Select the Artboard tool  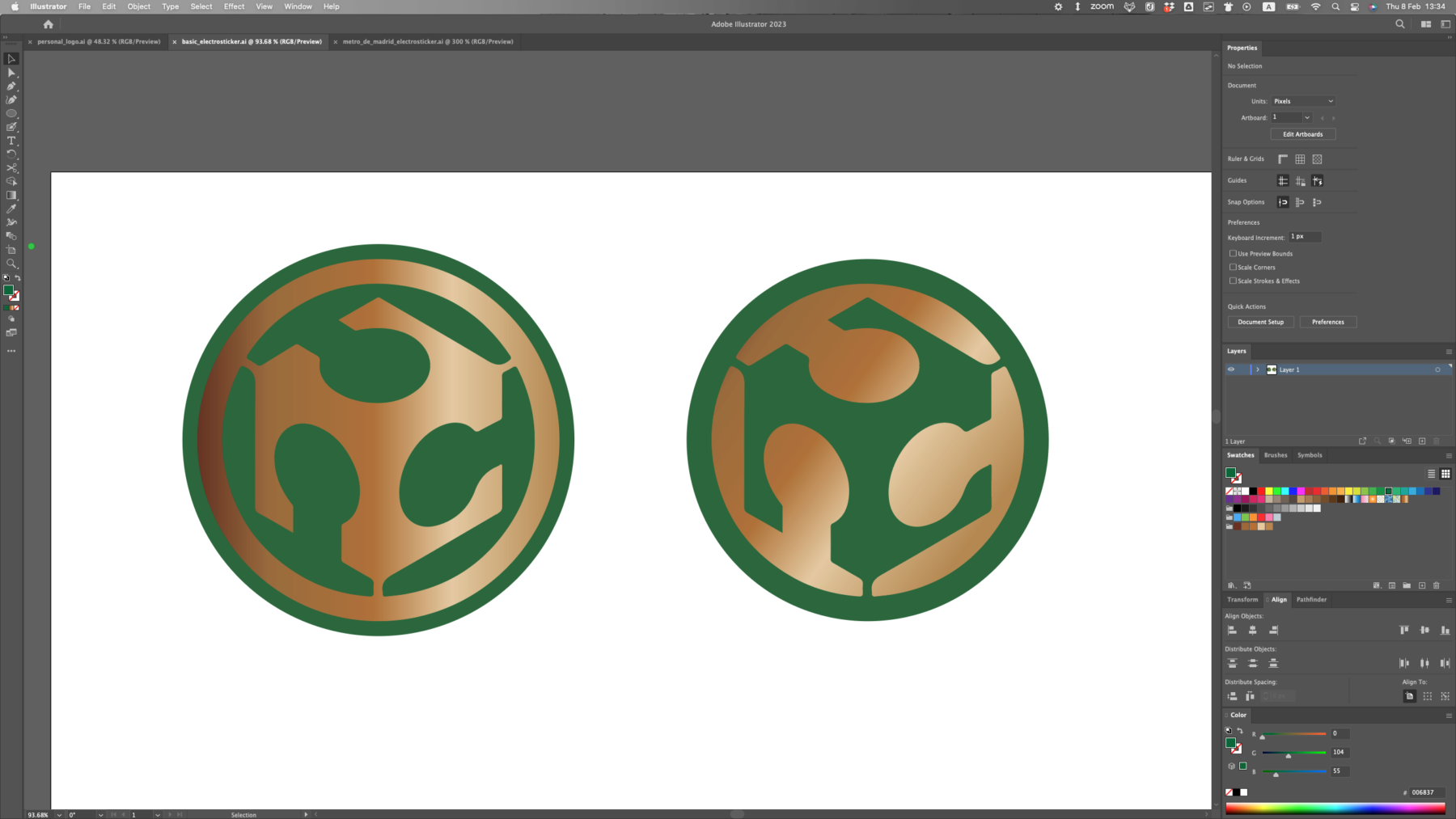[x=11, y=250]
